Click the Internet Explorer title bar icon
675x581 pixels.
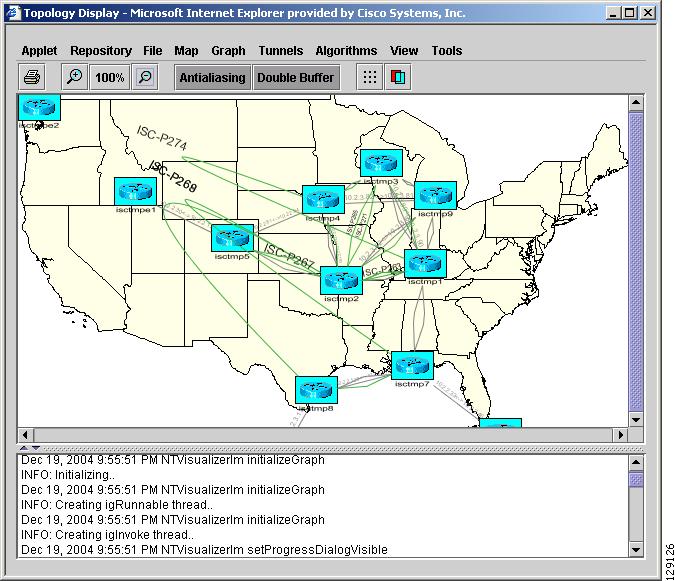tap(14, 13)
